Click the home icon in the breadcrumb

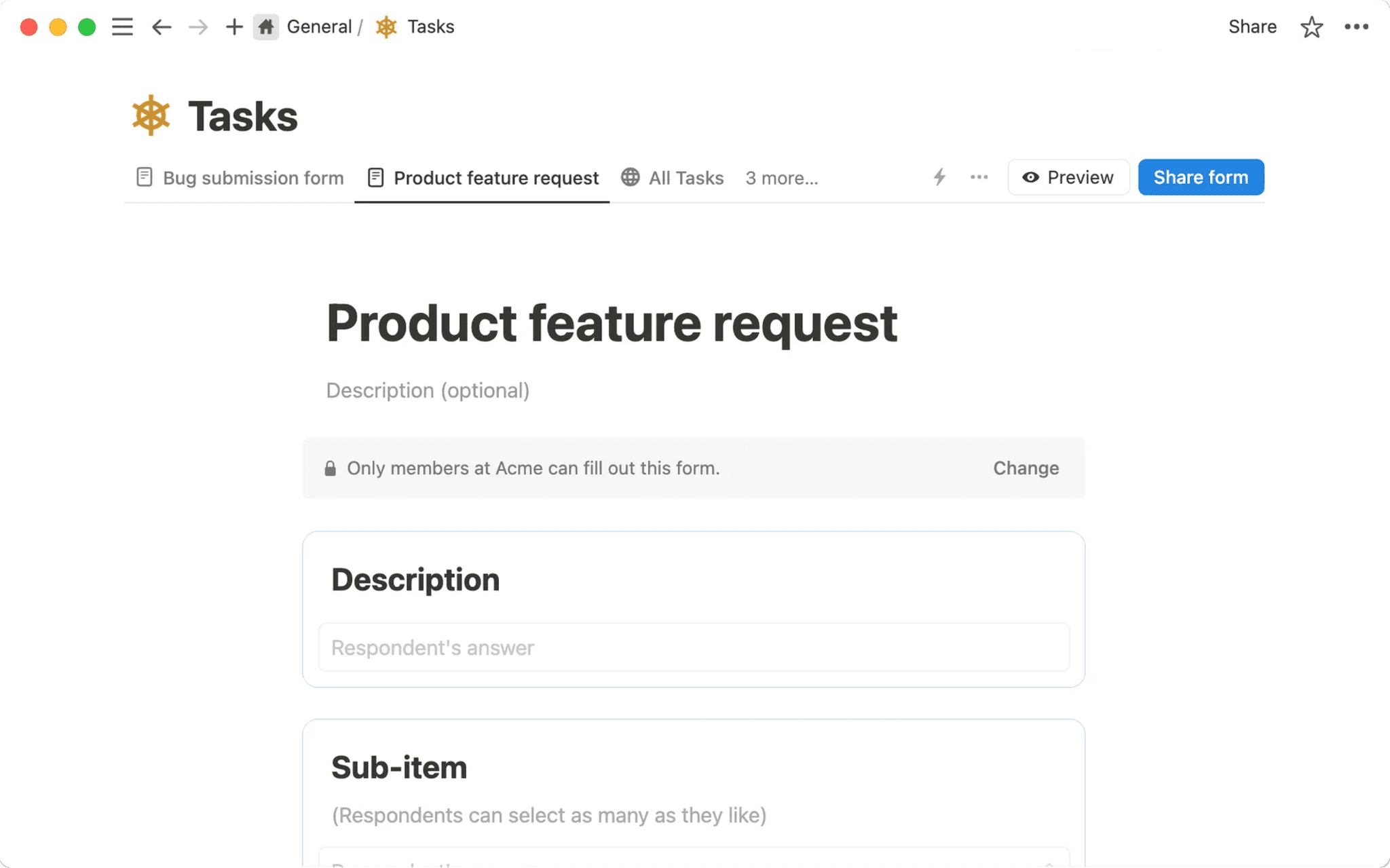click(265, 26)
